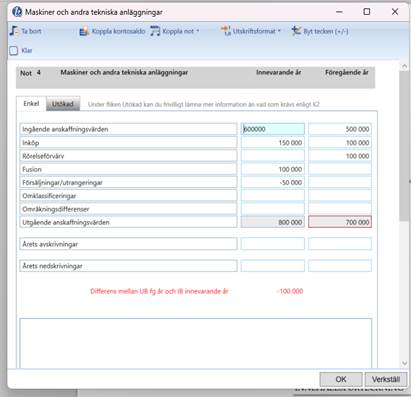The height and width of the screenshot is (397, 411).
Task: Switch to the Enkel tab
Action: point(31,104)
